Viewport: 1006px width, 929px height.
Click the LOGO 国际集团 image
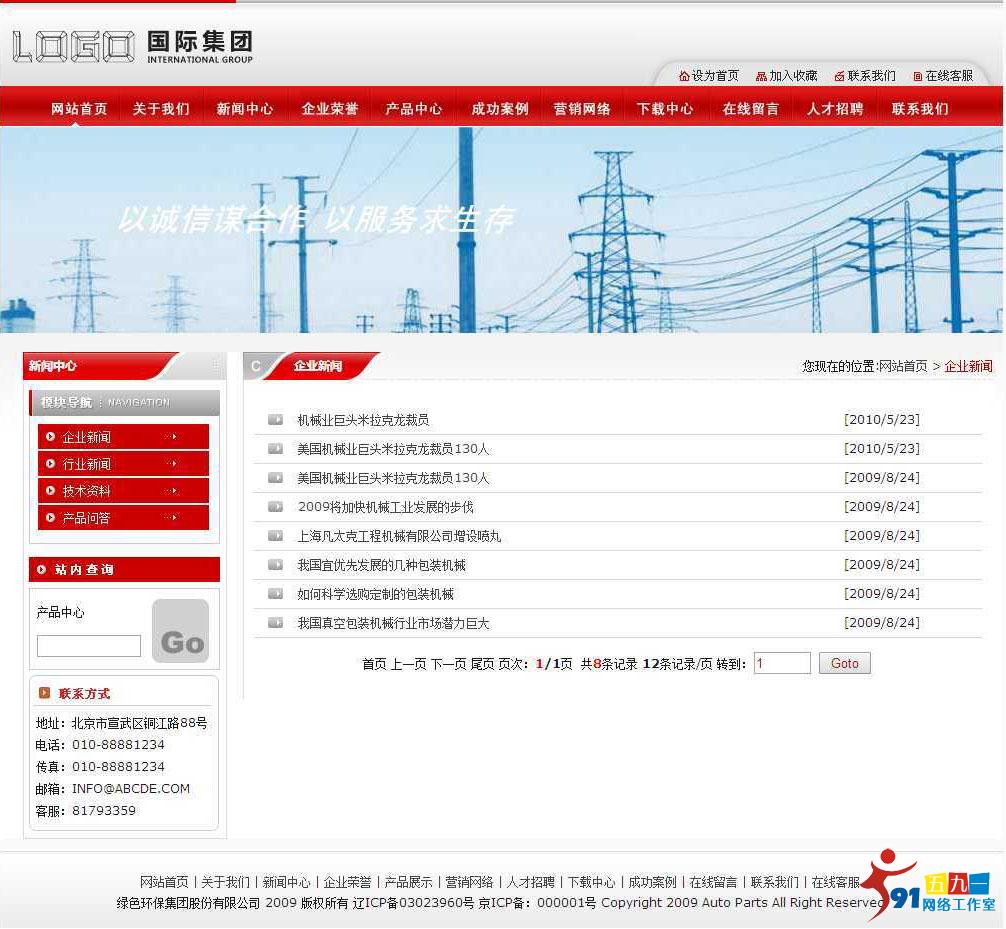click(x=132, y=46)
